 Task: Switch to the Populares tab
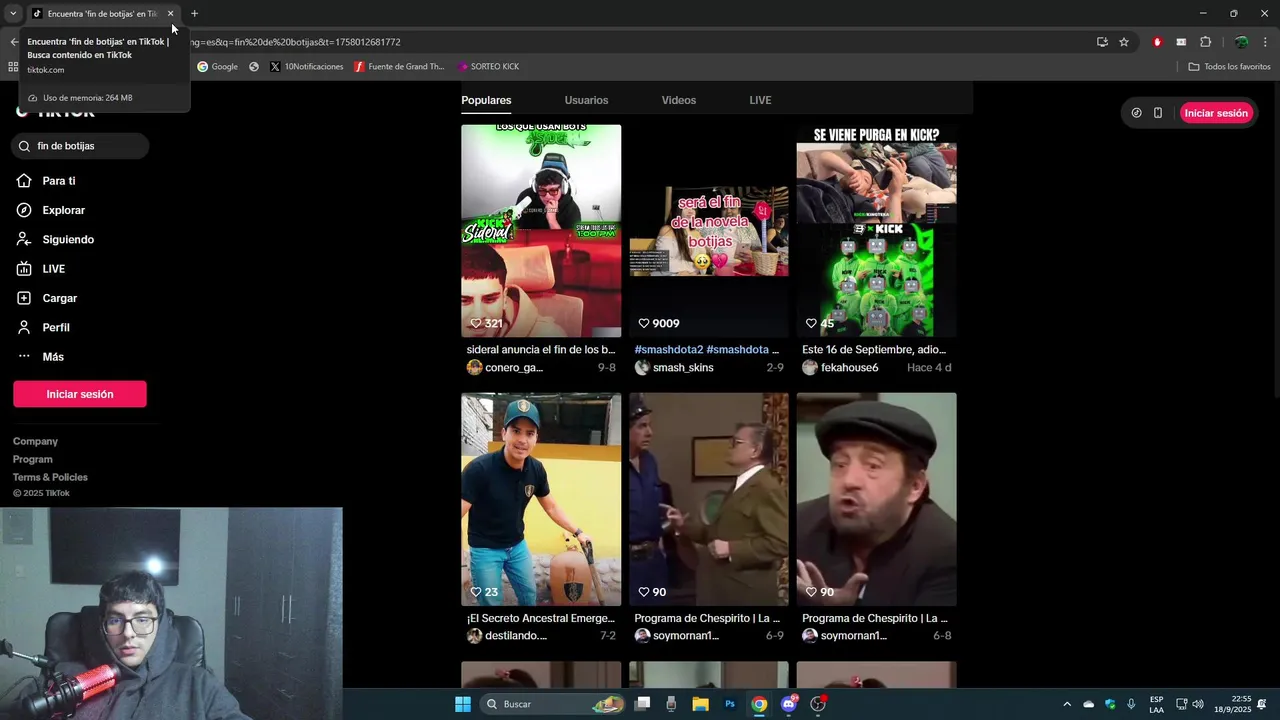click(x=486, y=100)
